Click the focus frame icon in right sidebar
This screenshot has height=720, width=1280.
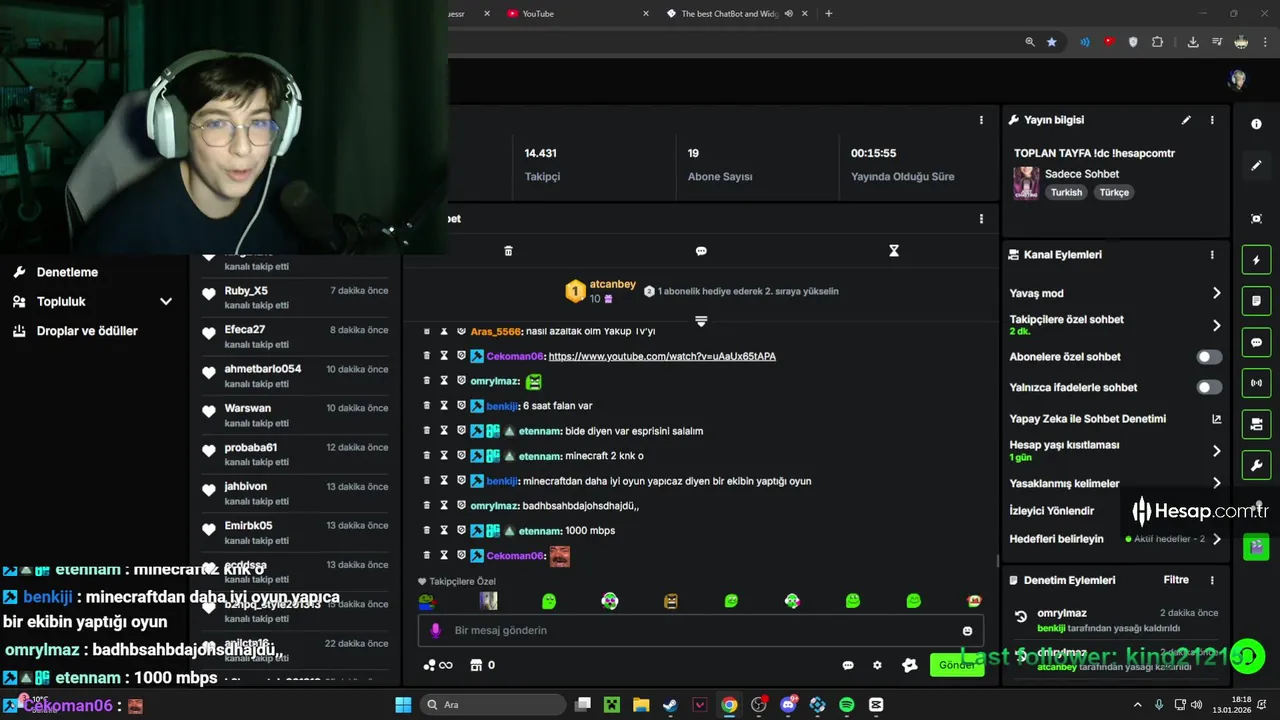tap(1257, 219)
